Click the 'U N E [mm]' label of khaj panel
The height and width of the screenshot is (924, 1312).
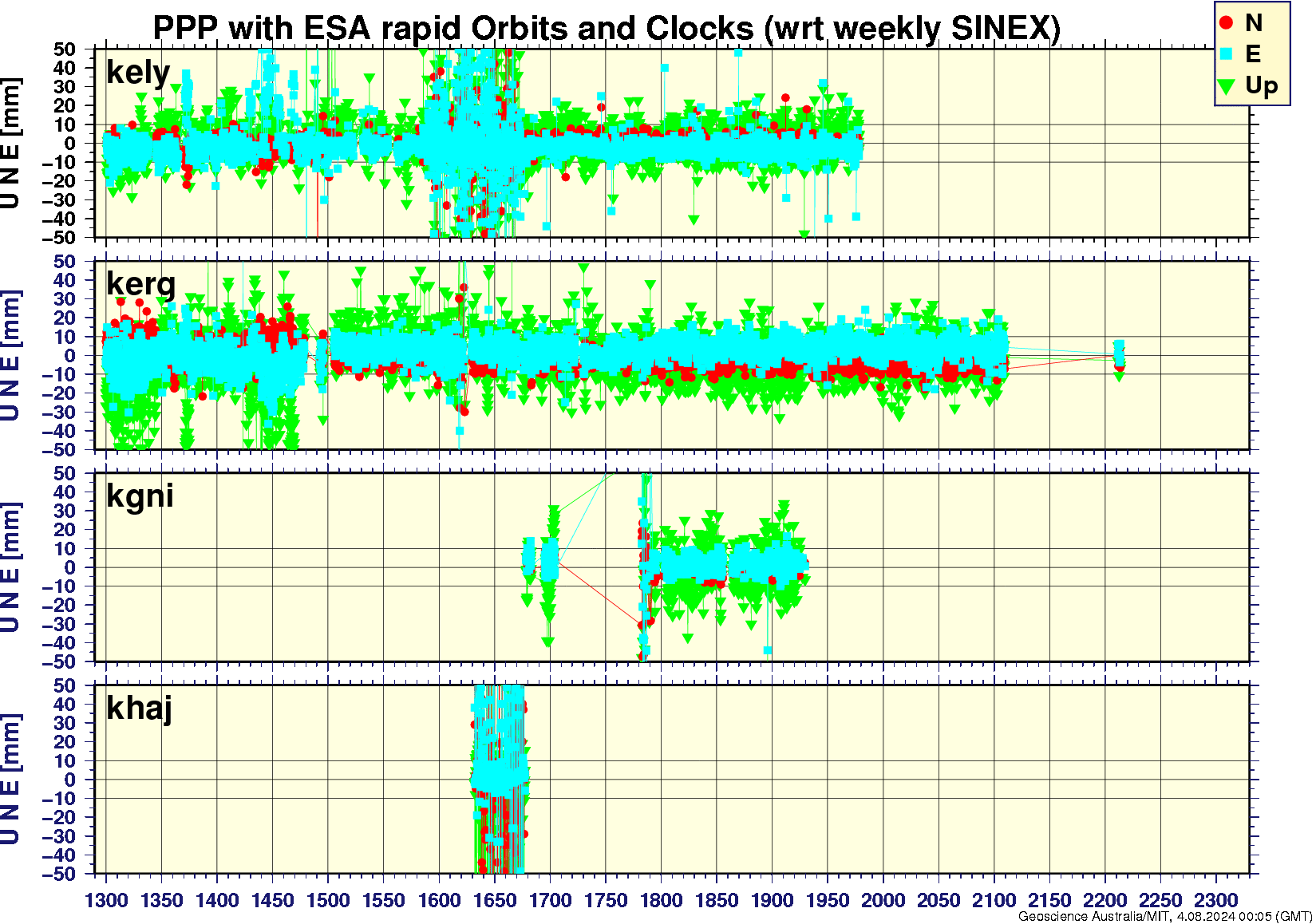click(x=10, y=780)
